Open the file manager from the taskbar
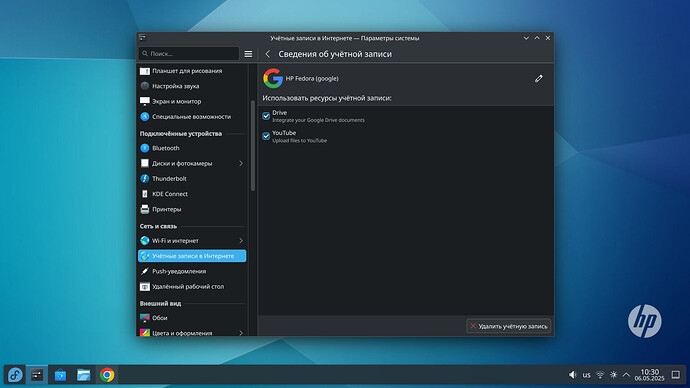Image resolution: width=690 pixels, height=388 pixels. 84,375
